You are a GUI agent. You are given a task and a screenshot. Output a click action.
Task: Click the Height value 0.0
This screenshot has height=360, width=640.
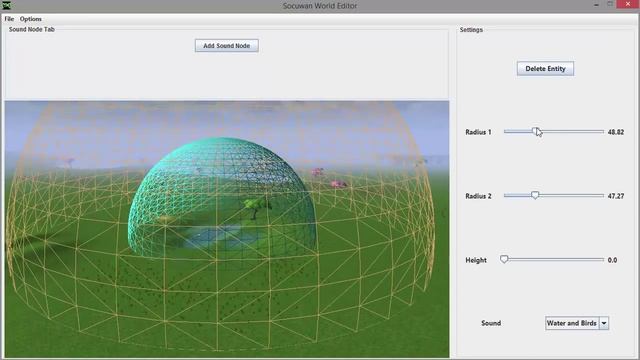coord(612,260)
